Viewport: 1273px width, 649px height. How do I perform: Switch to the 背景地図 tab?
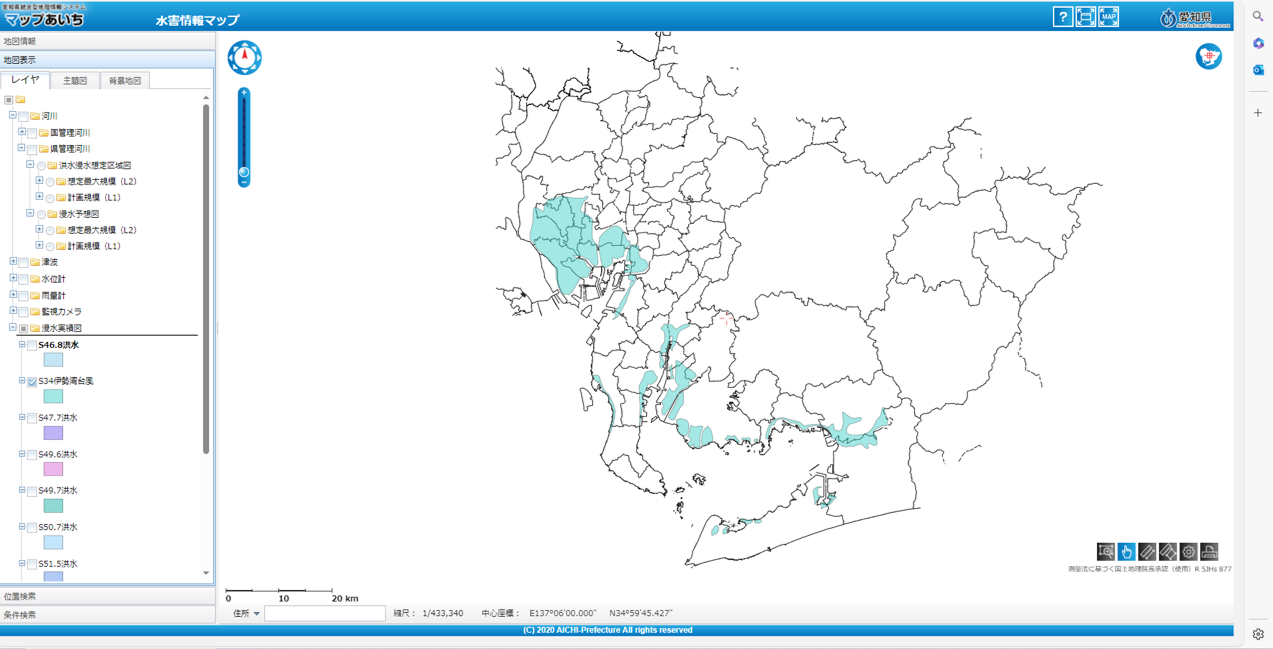125,81
